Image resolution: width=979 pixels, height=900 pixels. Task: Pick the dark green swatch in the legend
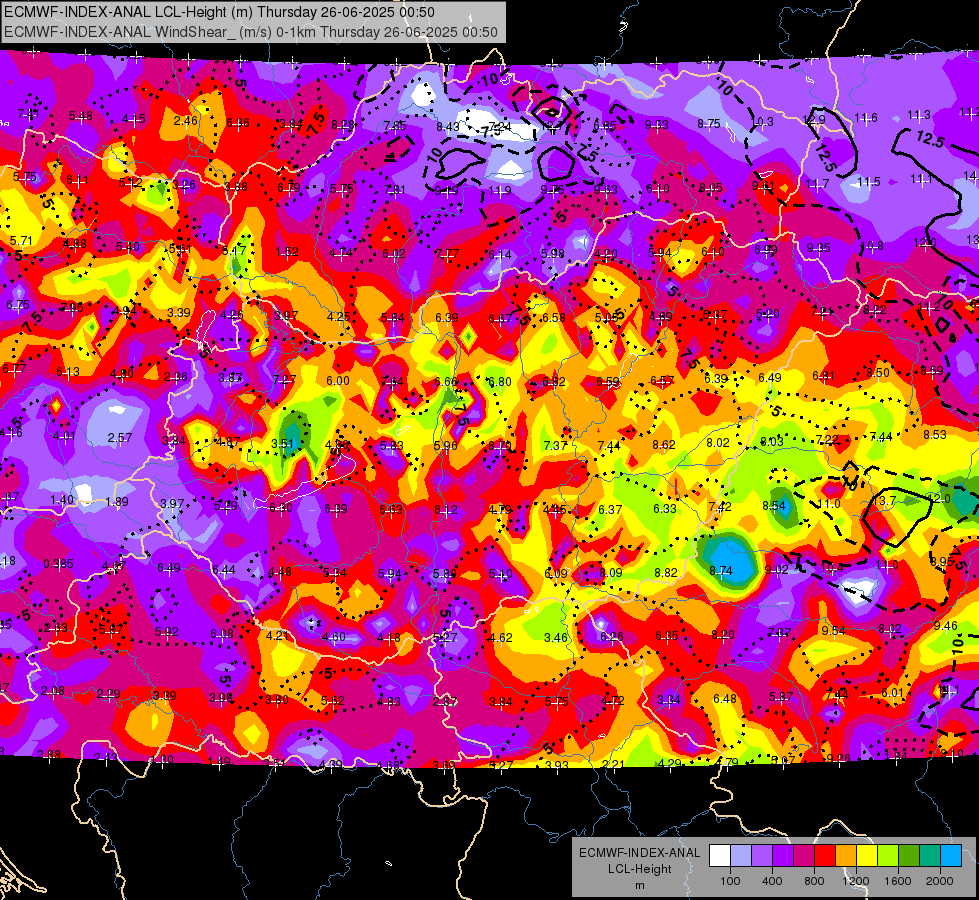(x=908, y=856)
